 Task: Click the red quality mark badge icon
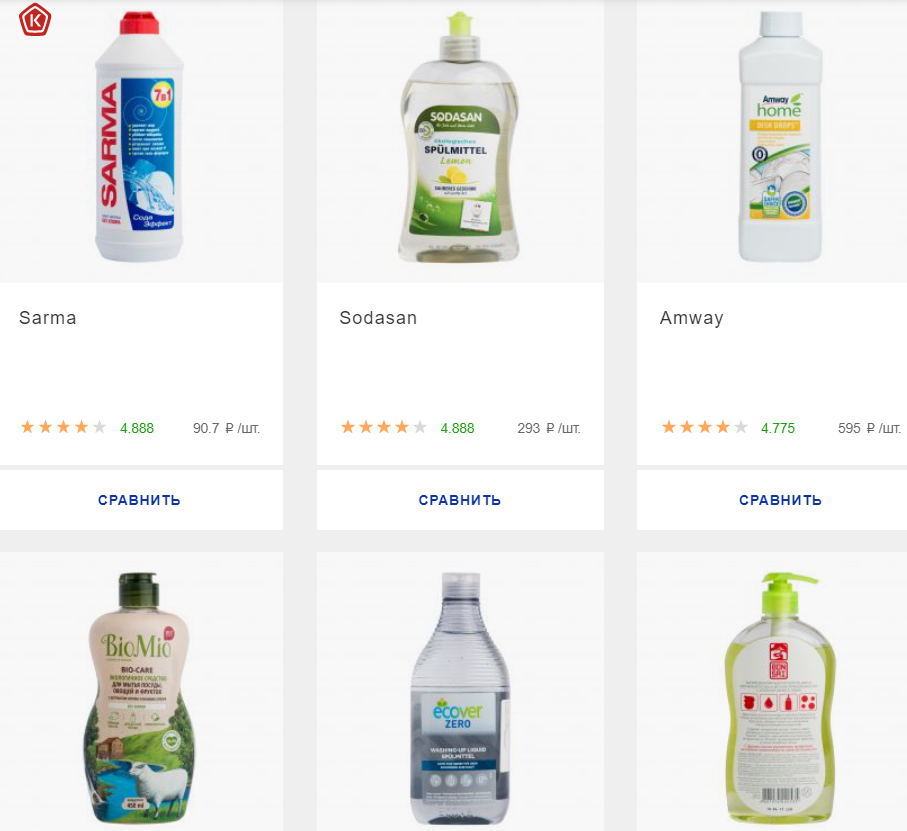(35, 20)
